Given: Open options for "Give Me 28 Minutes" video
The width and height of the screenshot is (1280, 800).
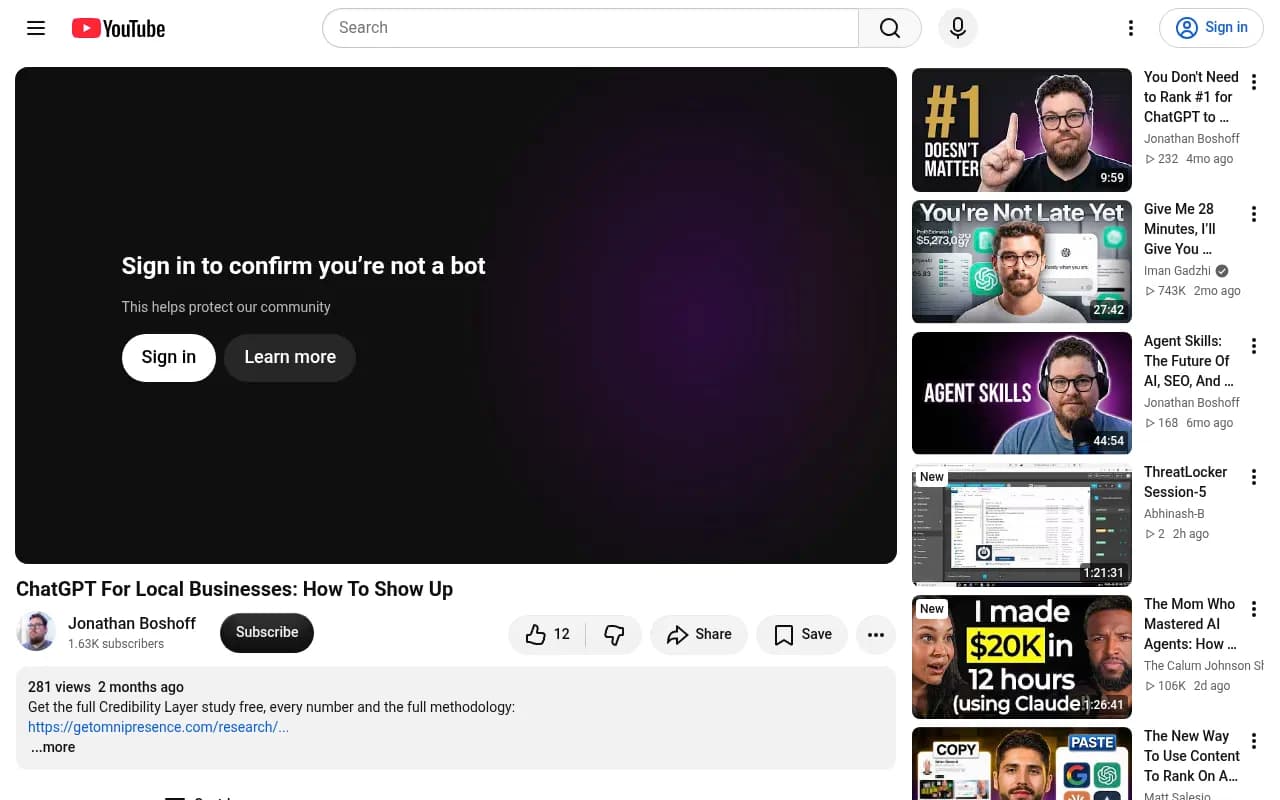Looking at the screenshot, I should [x=1253, y=214].
